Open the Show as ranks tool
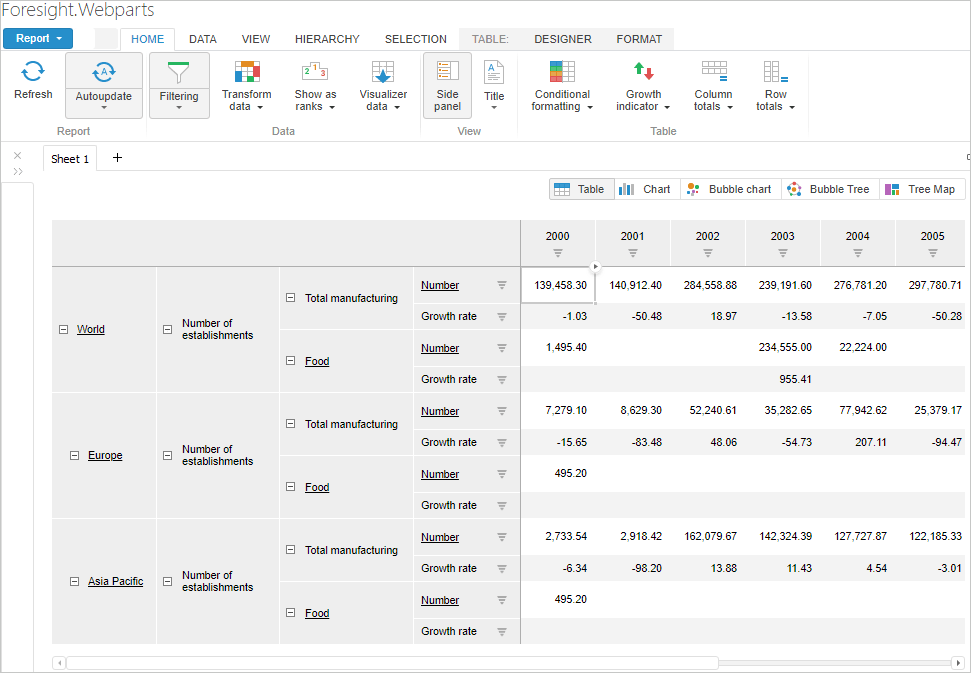The image size is (971, 673). [x=315, y=72]
